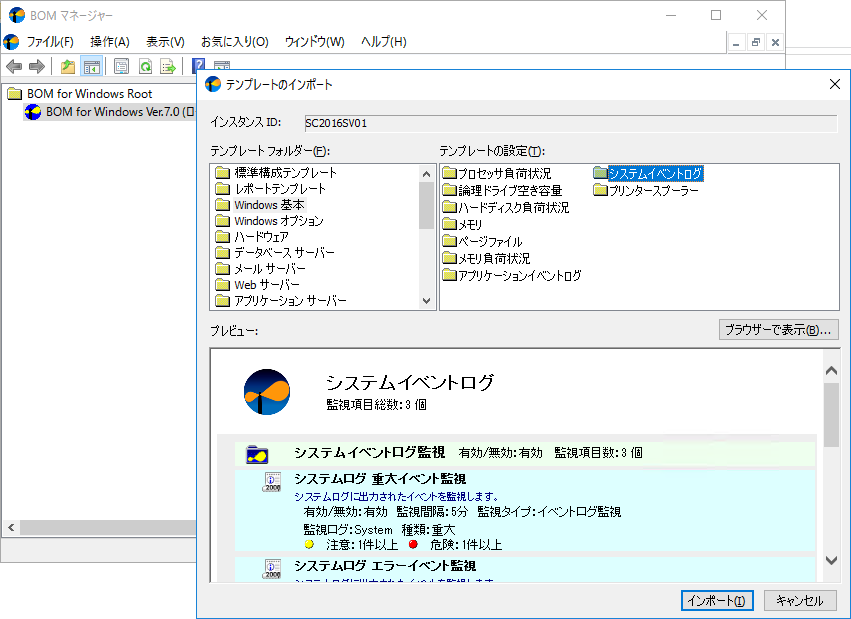Click the 監視ログ:System line in preview
Image resolution: width=851 pixels, height=619 pixels.
[x=348, y=529]
